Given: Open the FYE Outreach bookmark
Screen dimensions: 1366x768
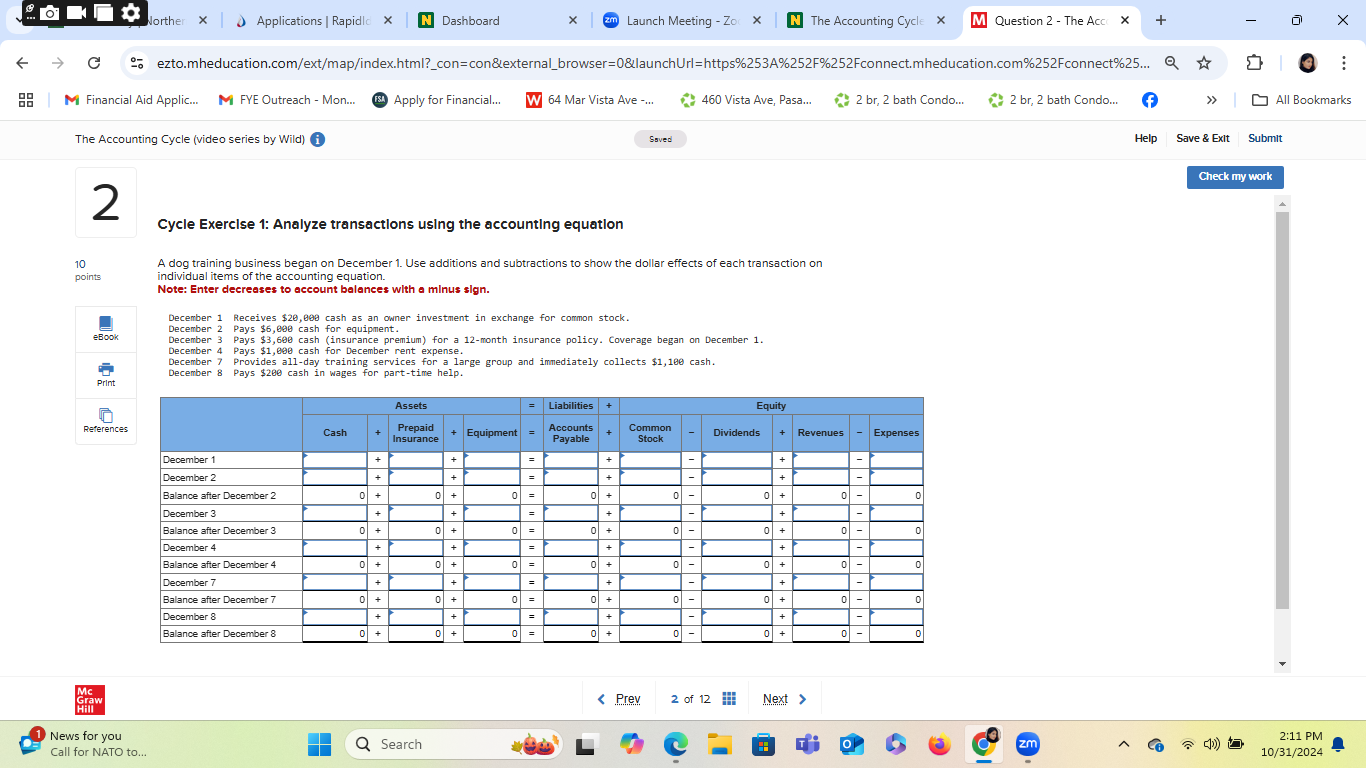Looking at the screenshot, I should (x=288, y=100).
